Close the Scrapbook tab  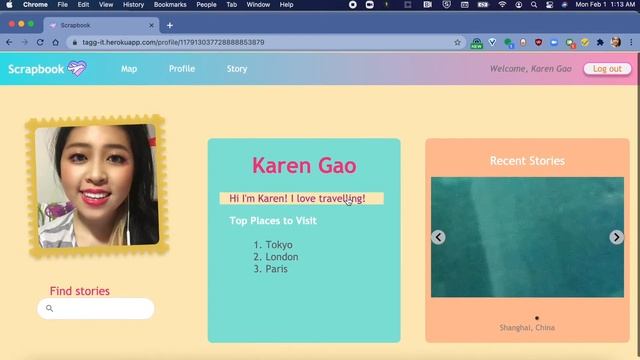pos(151,25)
